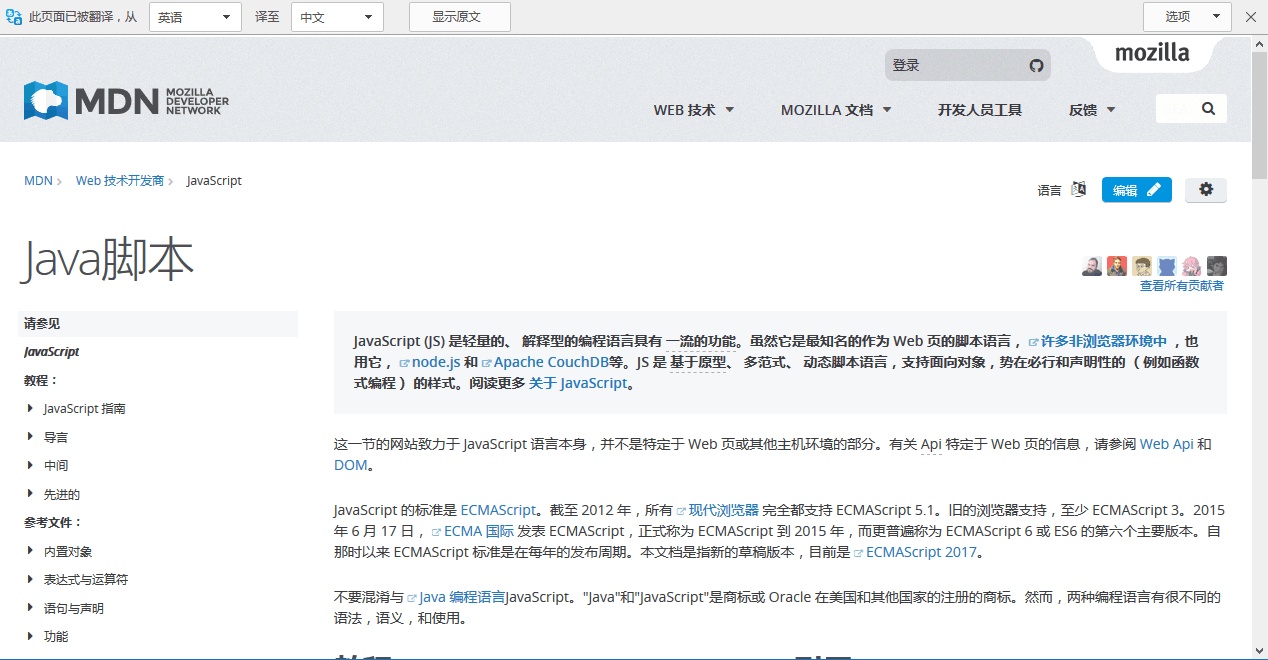Open the 开发人员工具 menu item
This screenshot has height=660, width=1268.
[x=980, y=110]
